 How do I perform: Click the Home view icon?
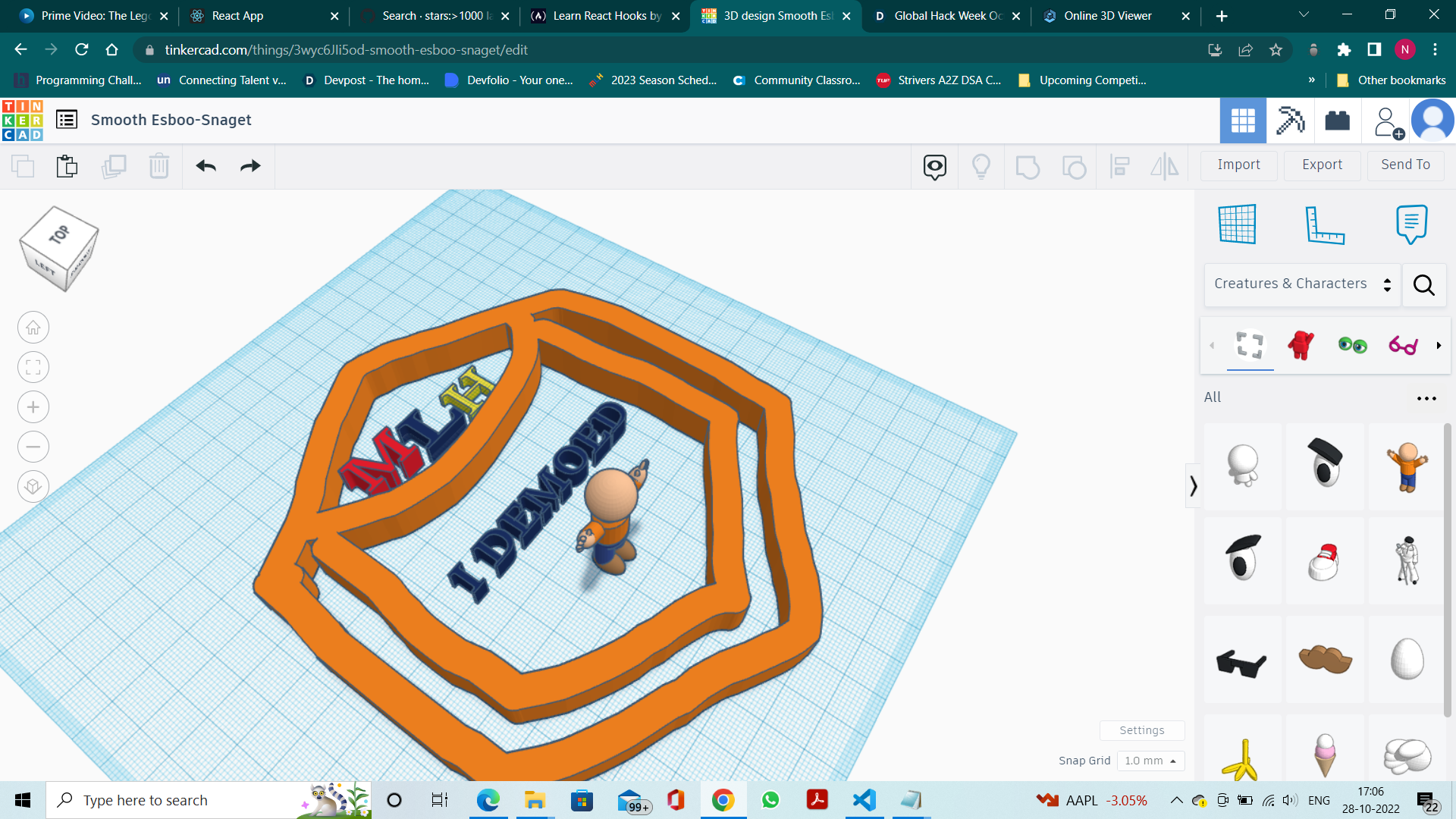click(33, 328)
